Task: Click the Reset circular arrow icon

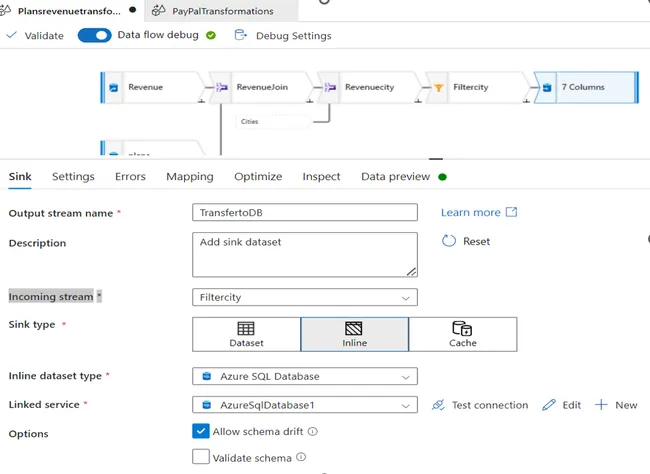Action: pos(449,241)
